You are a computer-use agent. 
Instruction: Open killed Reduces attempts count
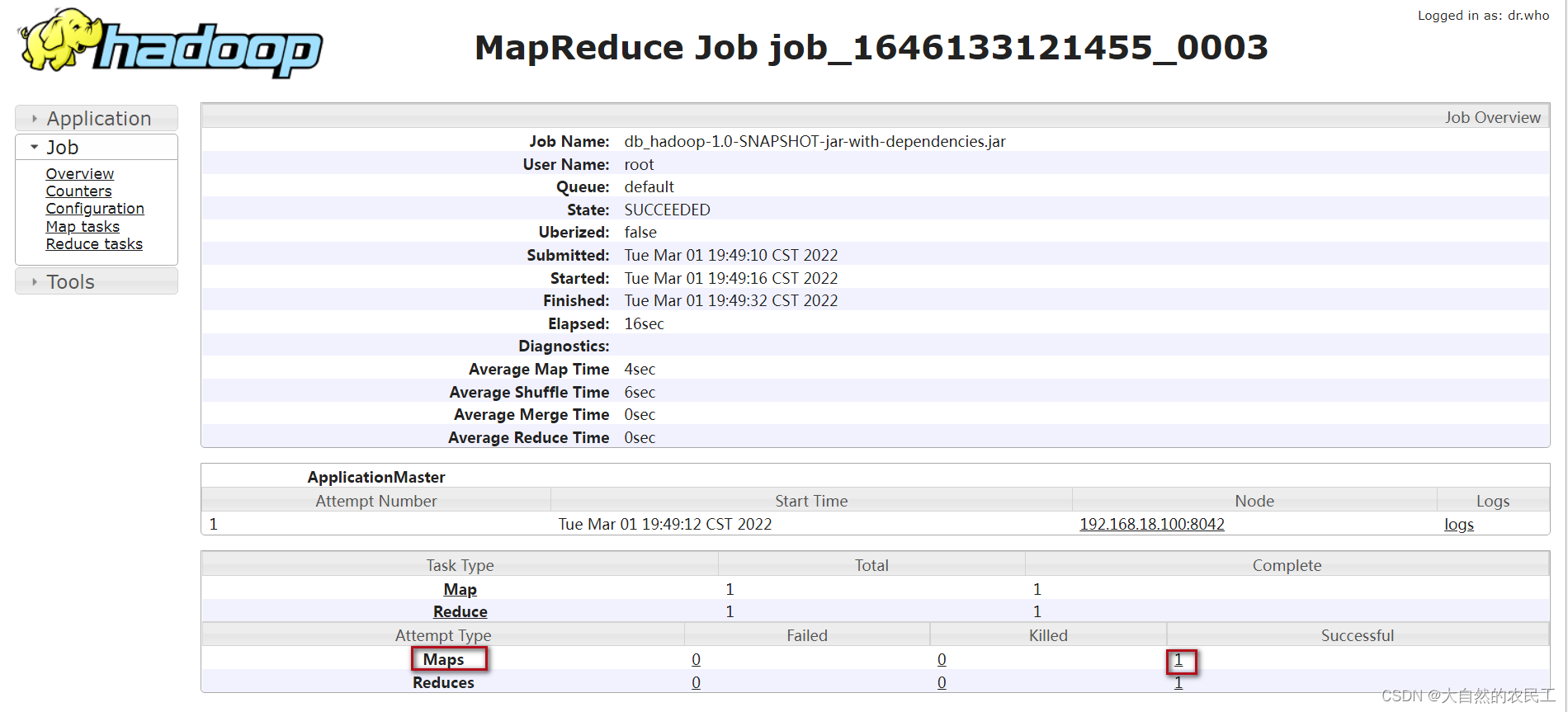click(x=942, y=682)
